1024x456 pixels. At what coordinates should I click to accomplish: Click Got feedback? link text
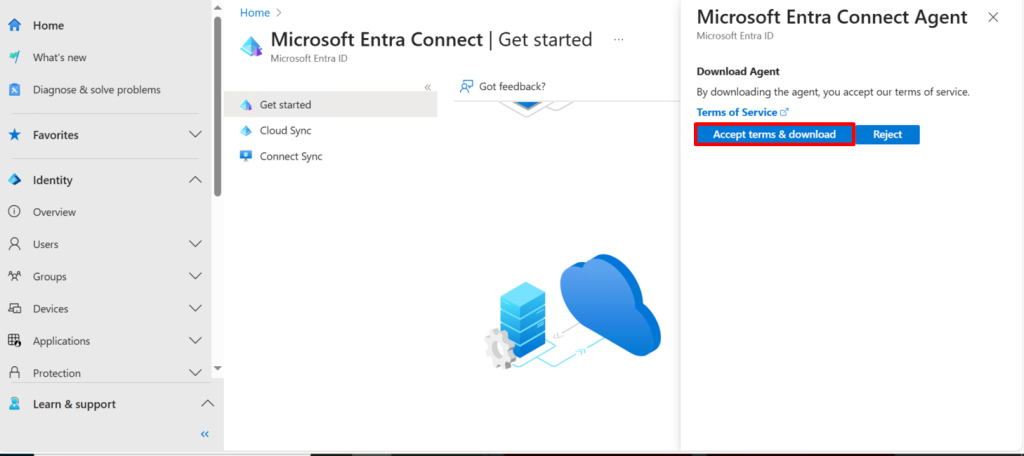pos(512,86)
